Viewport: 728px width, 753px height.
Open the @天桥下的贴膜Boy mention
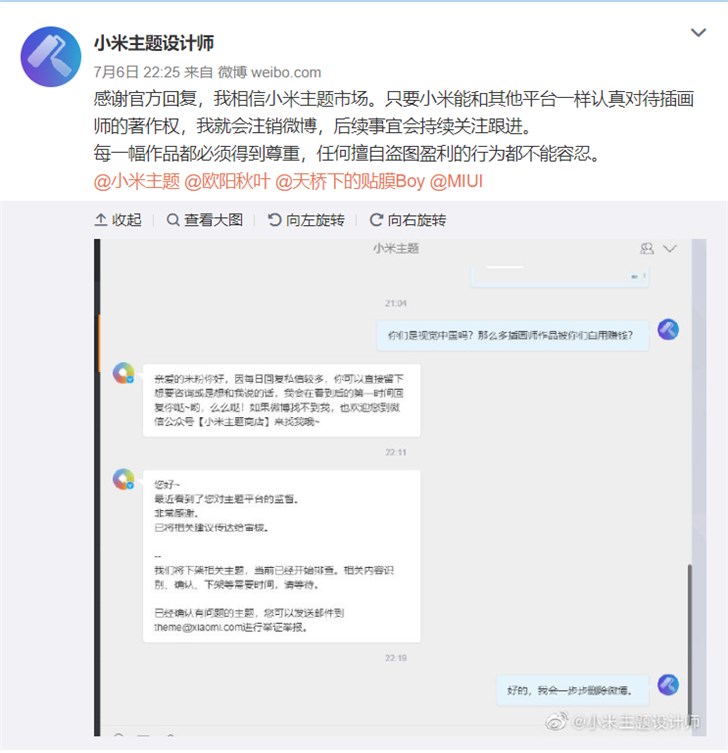click(350, 182)
